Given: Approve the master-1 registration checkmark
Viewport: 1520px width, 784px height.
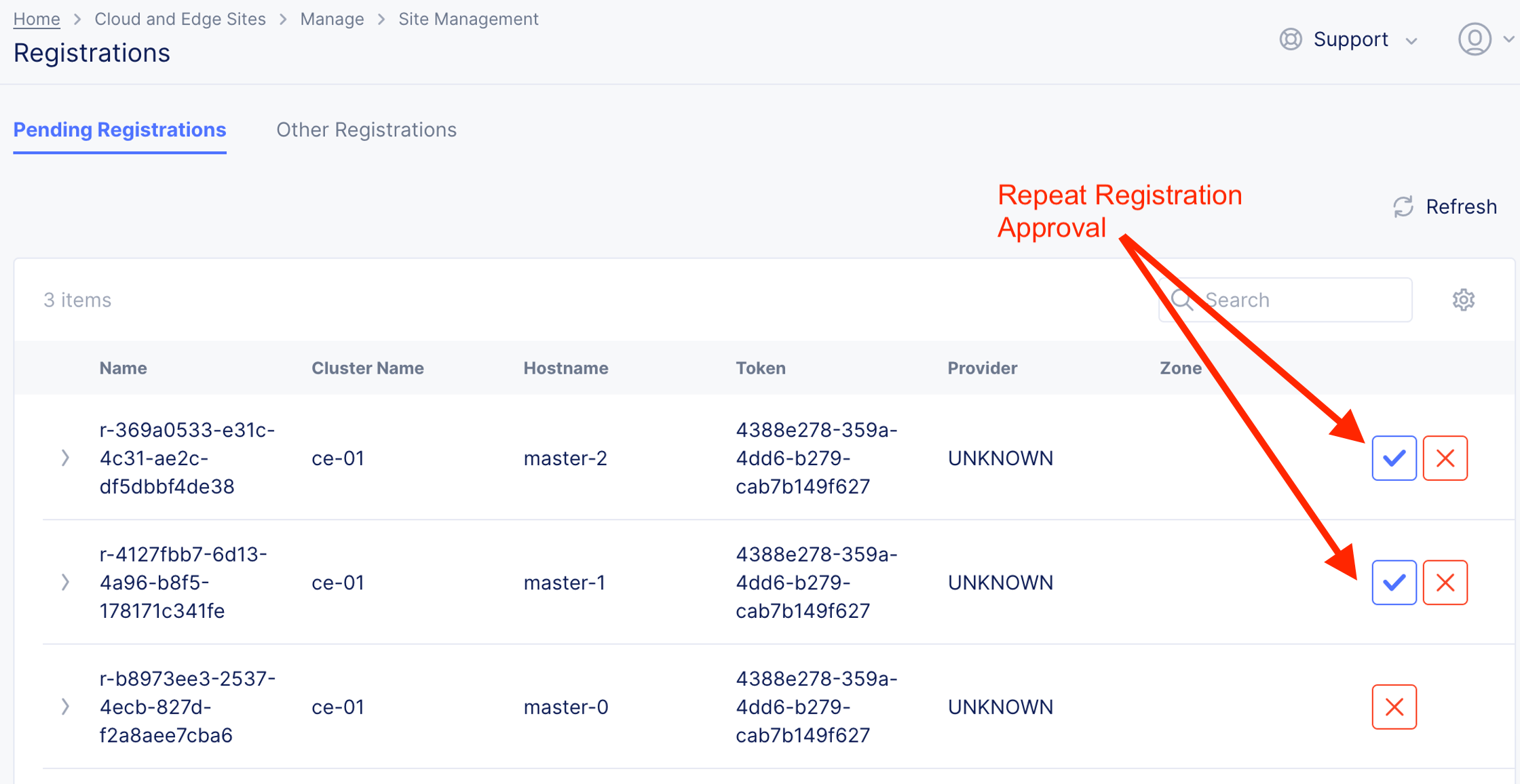Looking at the screenshot, I should (x=1394, y=583).
